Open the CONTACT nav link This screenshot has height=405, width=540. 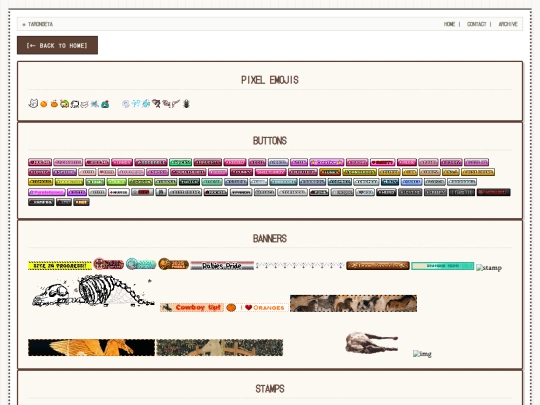point(476,24)
